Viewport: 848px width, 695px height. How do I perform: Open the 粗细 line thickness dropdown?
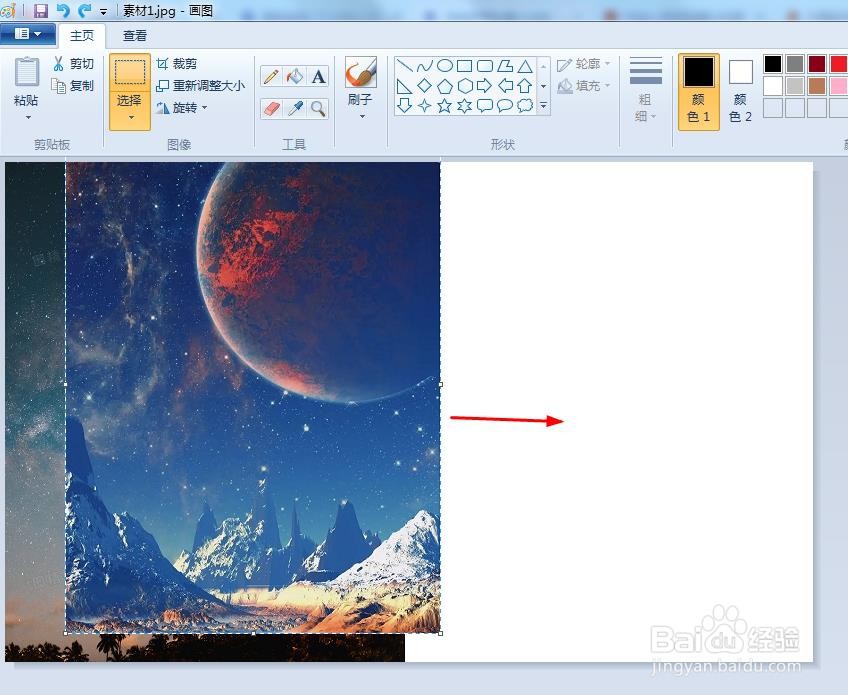point(645,90)
